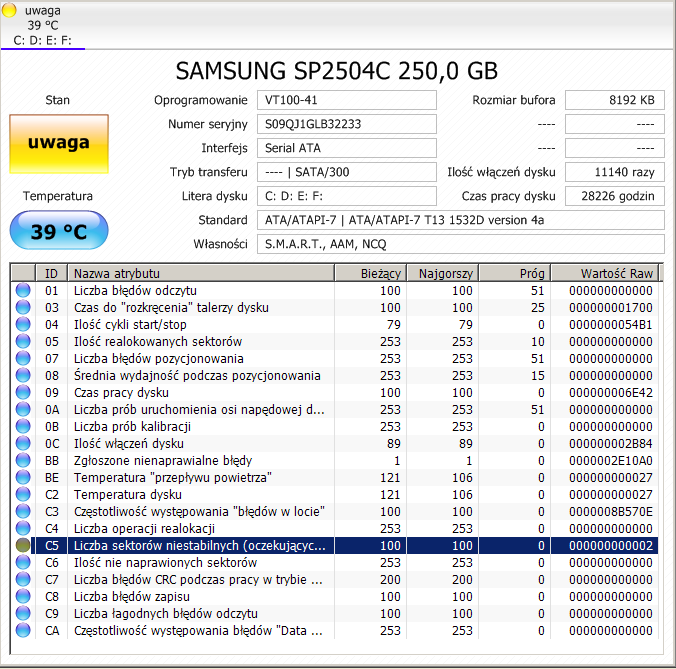Select 'Ilość cykli start/stop' attribute row
676x669 pixels.
pos(335,324)
